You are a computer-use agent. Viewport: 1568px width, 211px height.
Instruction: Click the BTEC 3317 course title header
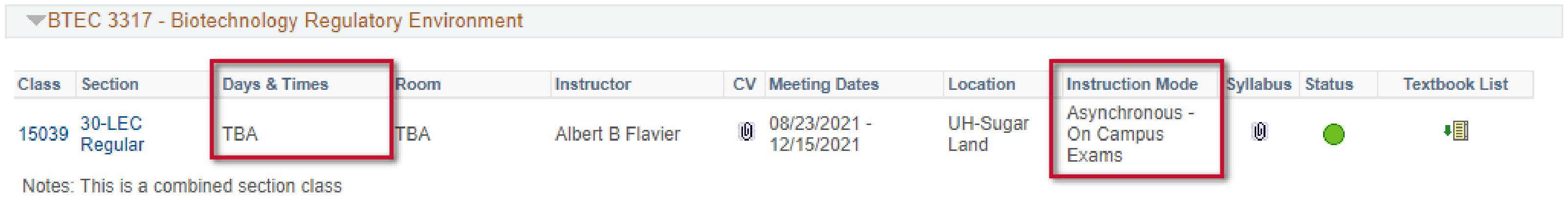[285, 21]
